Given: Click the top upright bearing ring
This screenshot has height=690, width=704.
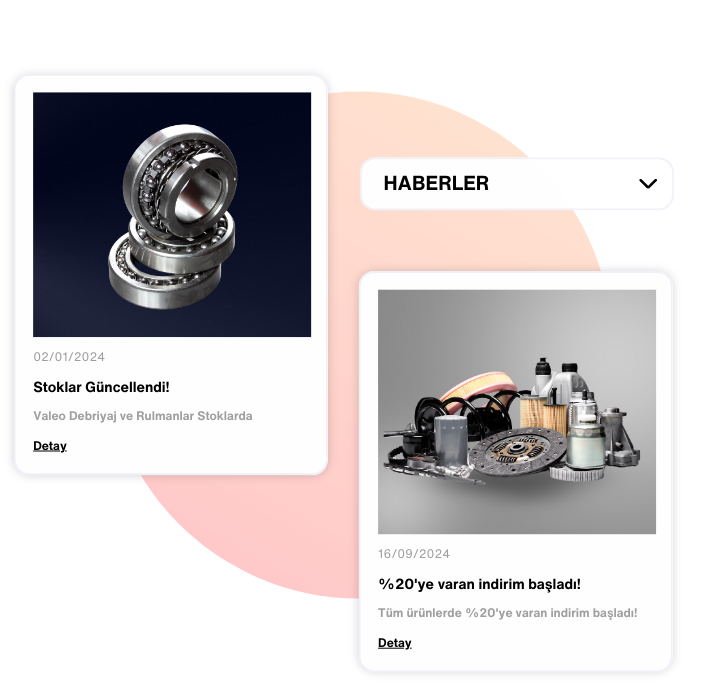Looking at the screenshot, I should tap(180, 177).
